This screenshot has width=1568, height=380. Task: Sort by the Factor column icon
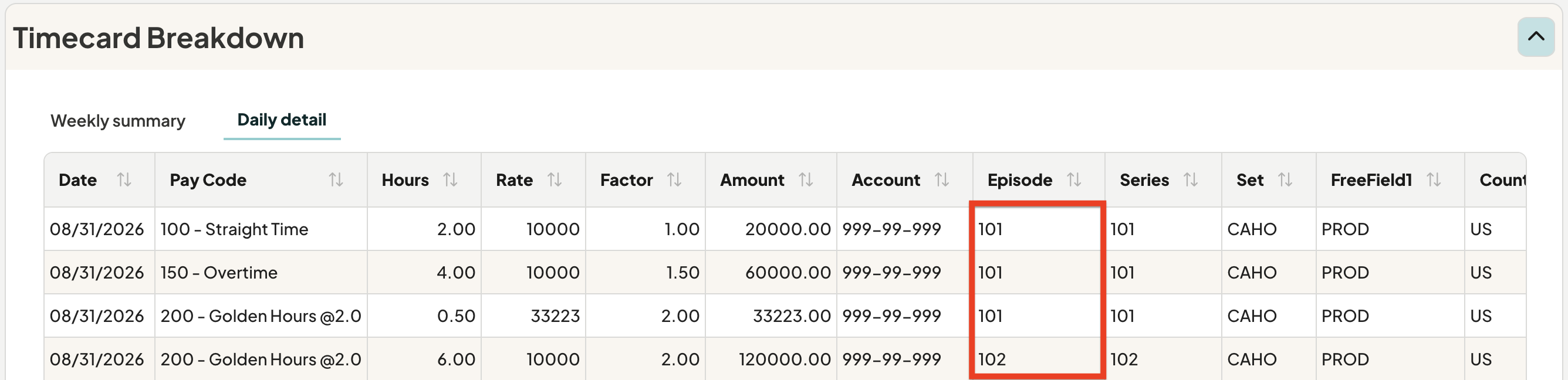[674, 180]
